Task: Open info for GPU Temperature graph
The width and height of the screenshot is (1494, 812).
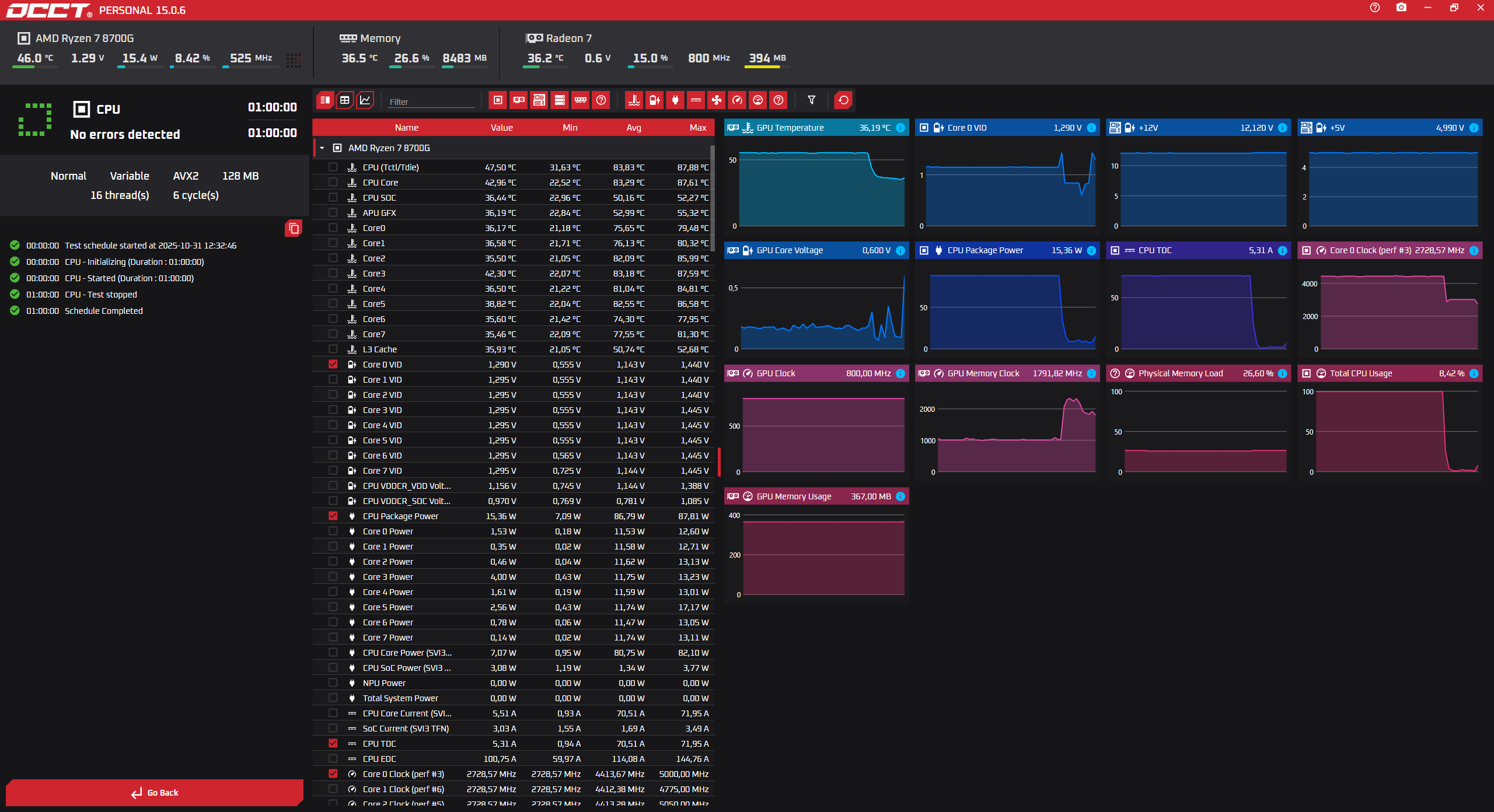Action: click(900, 128)
